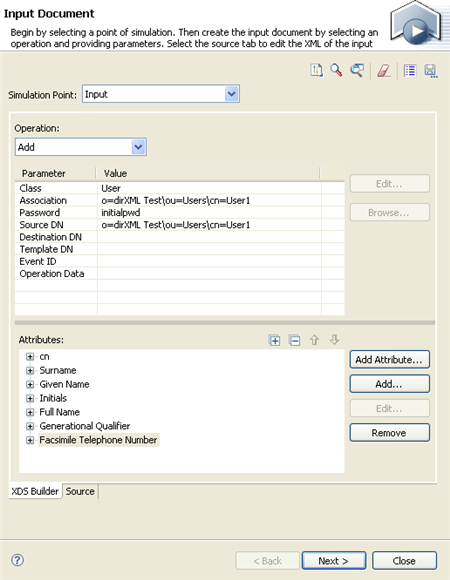The image size is (450, 580).
Task: Select the Operation Data parameter row
Action: (x=180, y=274)
